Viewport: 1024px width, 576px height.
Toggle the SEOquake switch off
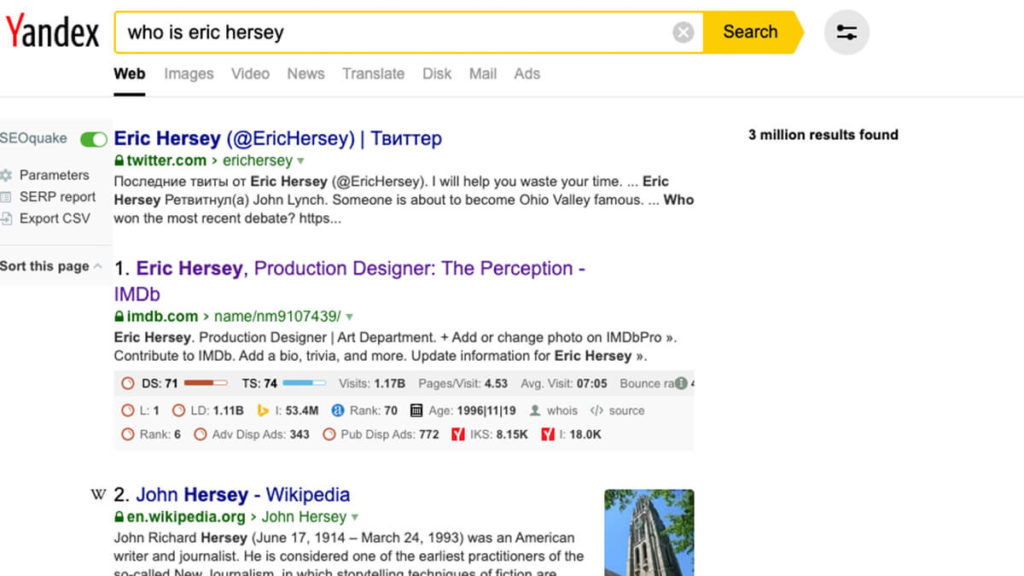pos(93,139)
